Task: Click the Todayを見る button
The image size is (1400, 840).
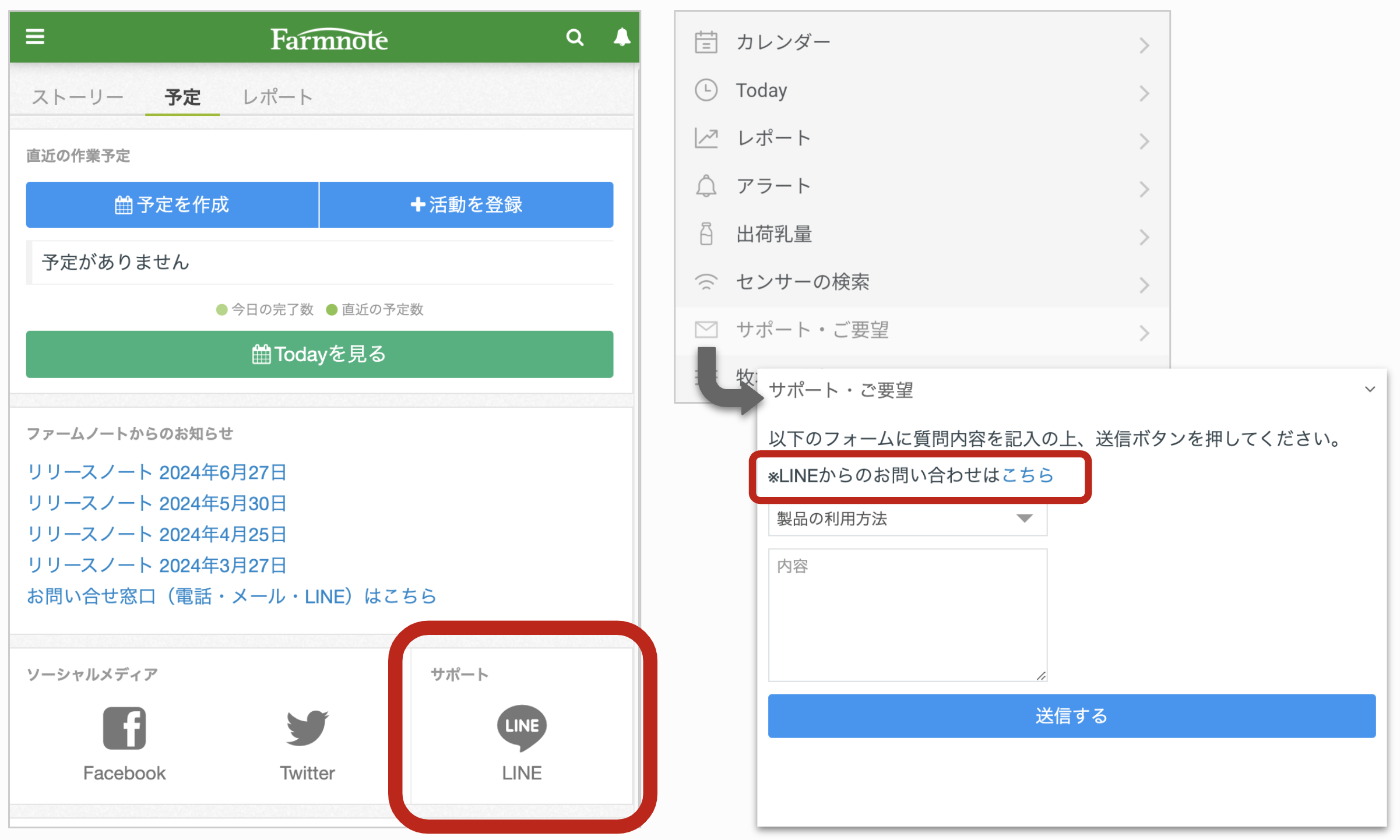Action: click(319, 354)
